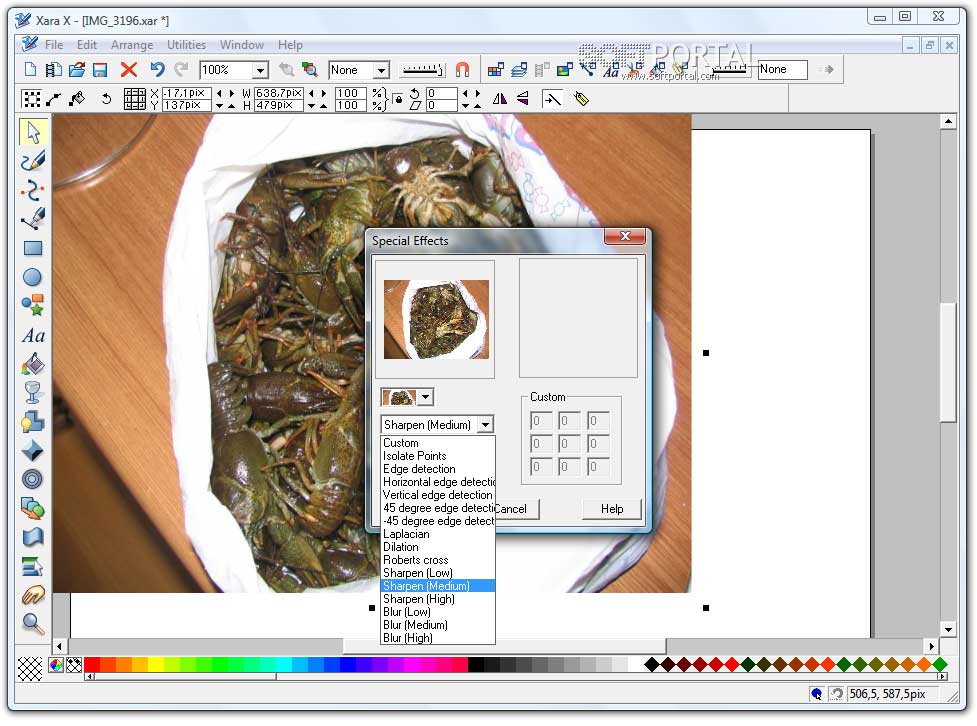Click the vertical scrollbar down arrow

pos(948,629)
